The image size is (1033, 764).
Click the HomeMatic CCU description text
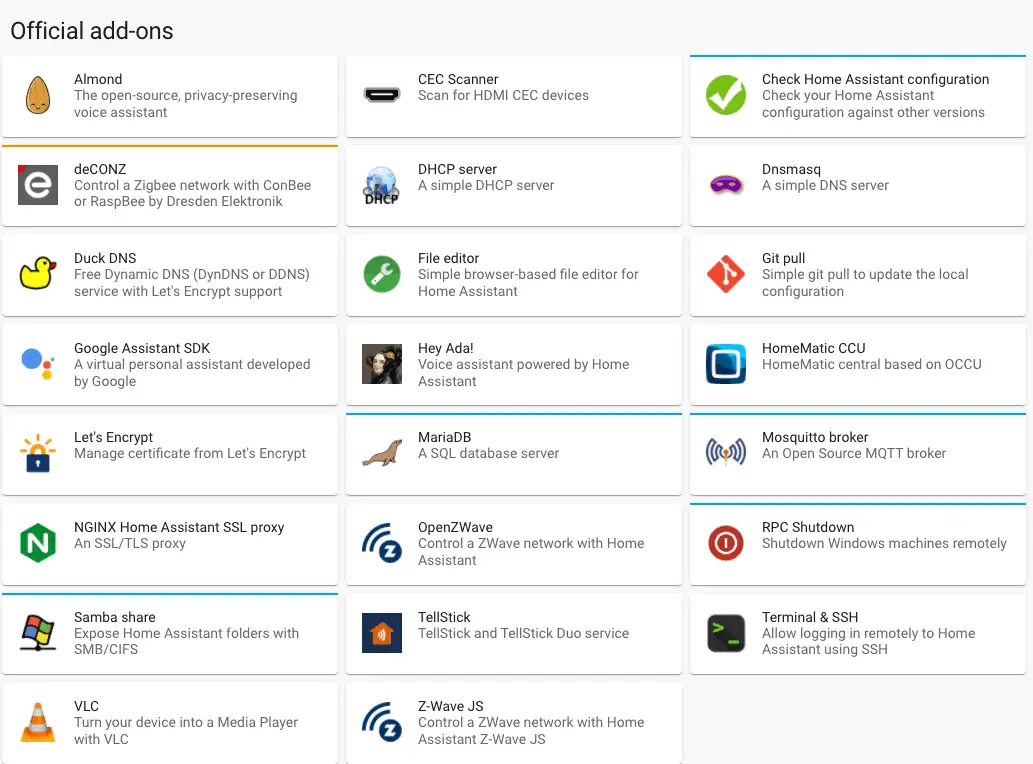pyautogui.click(x=871, y=365)
